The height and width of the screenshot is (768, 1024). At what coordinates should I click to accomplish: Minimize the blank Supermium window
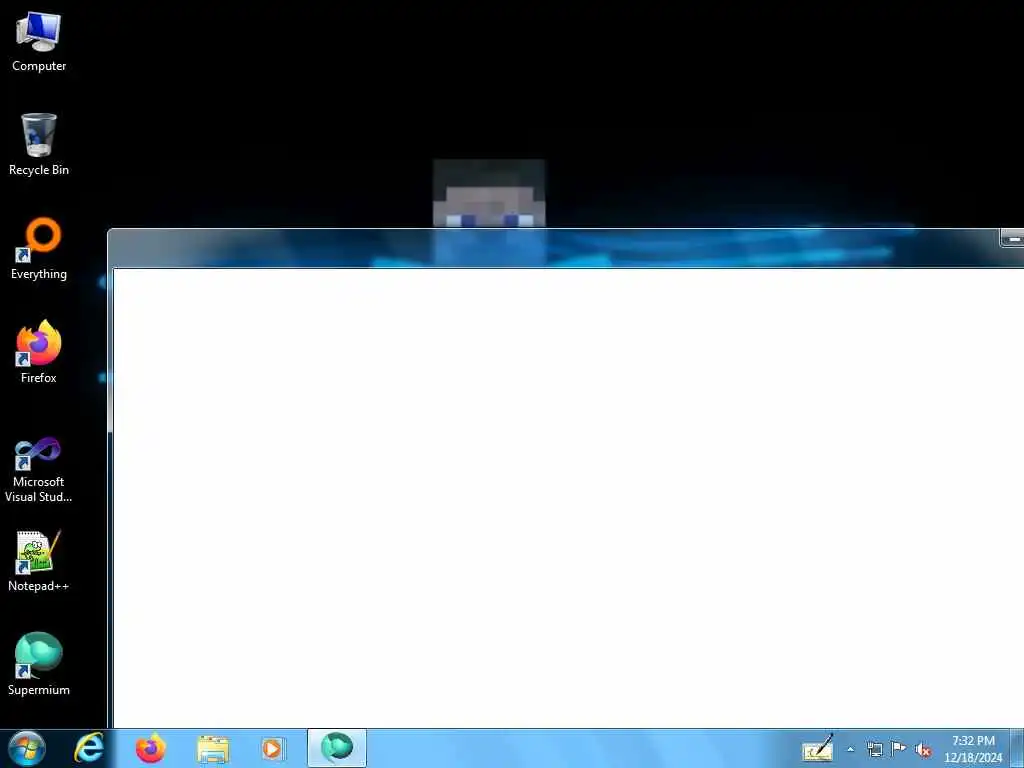1013,240
